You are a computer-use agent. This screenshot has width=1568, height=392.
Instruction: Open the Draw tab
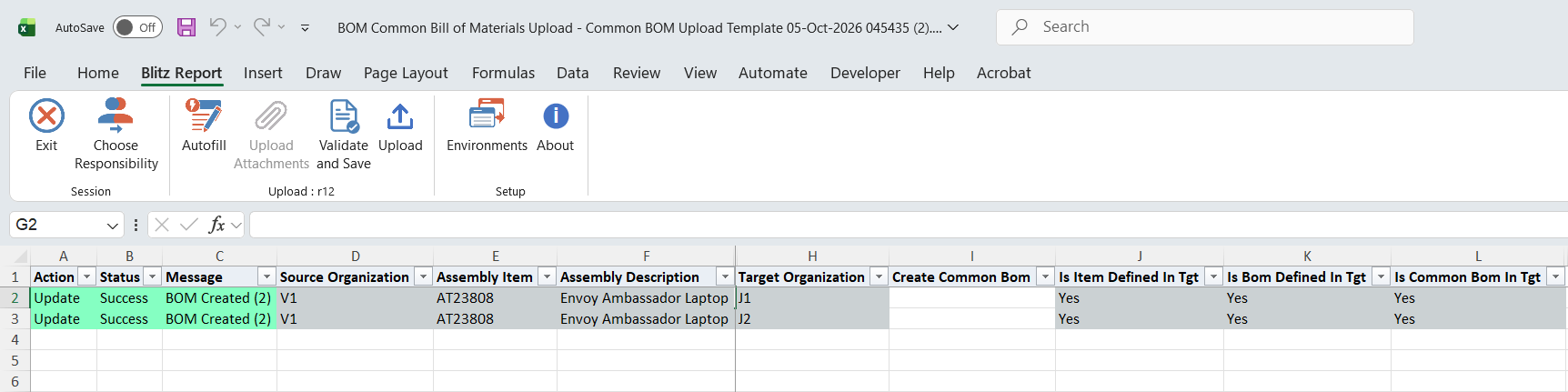coord(323,73)
